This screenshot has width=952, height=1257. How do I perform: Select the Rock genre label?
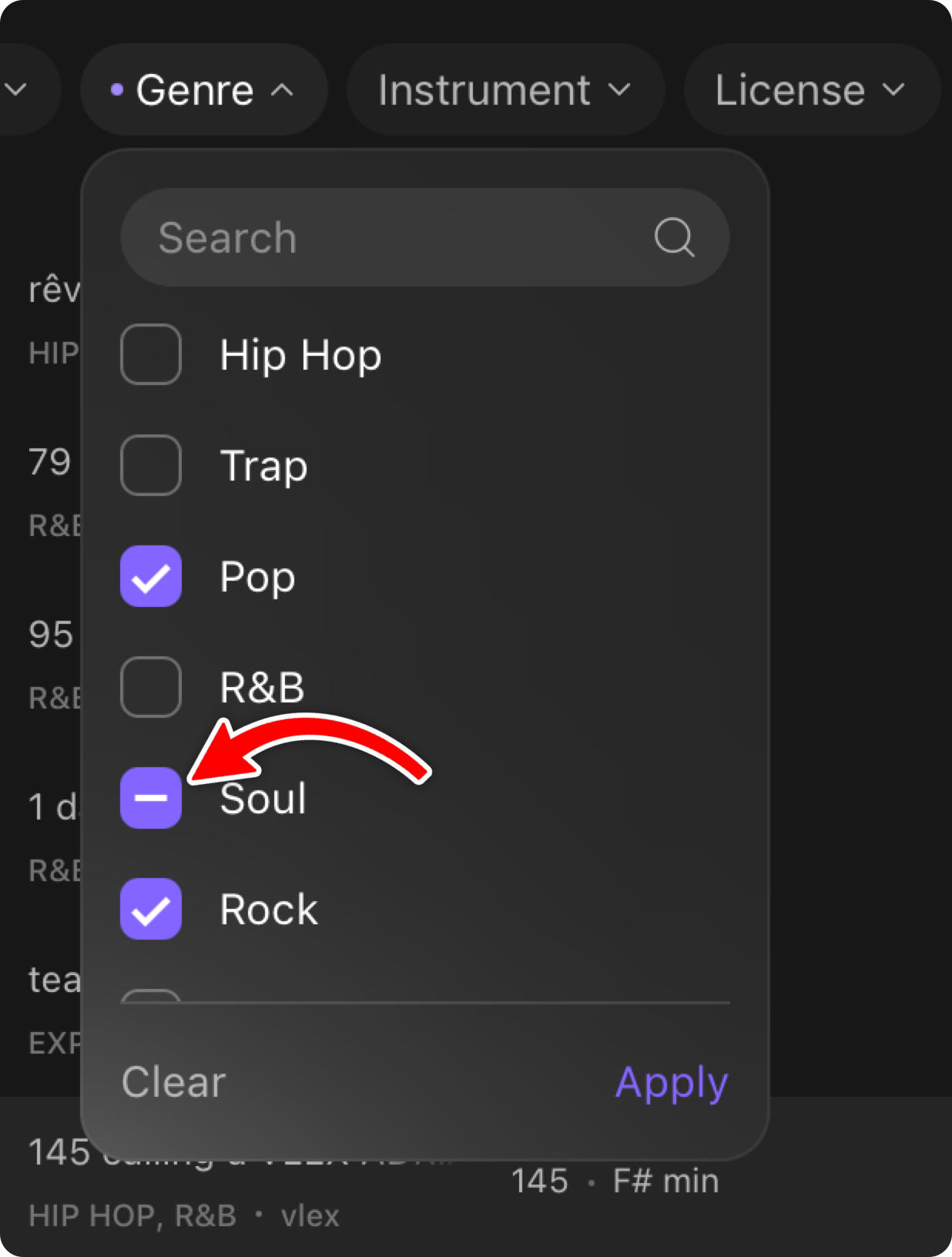(x=269, y=910)
